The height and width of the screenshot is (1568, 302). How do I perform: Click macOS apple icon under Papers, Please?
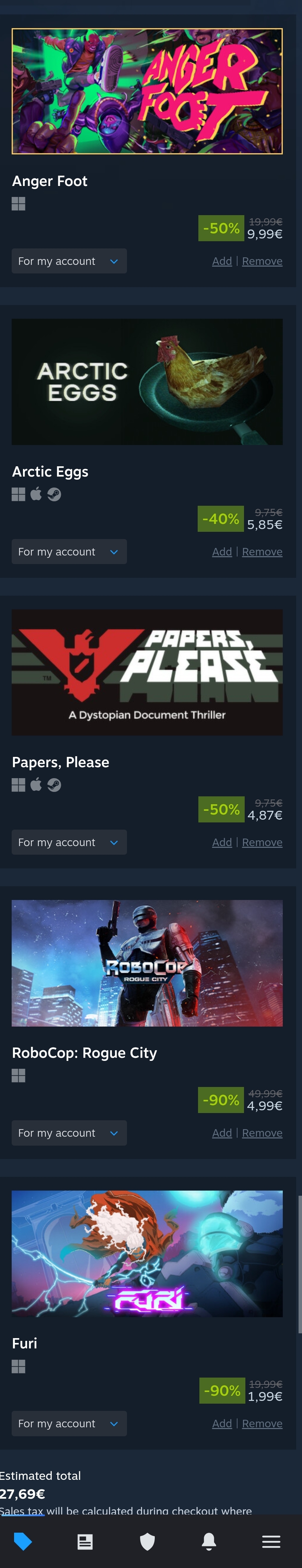point(36,785)
